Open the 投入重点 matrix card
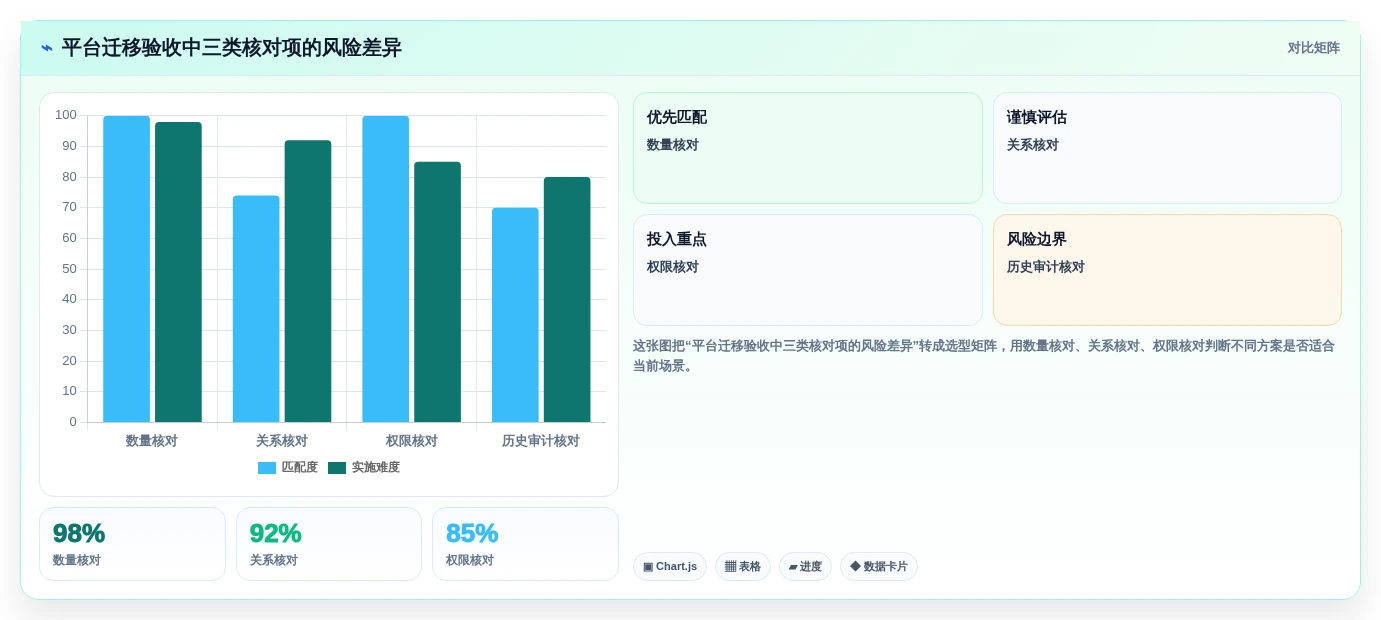1381x620 pixels. point(808,270)
